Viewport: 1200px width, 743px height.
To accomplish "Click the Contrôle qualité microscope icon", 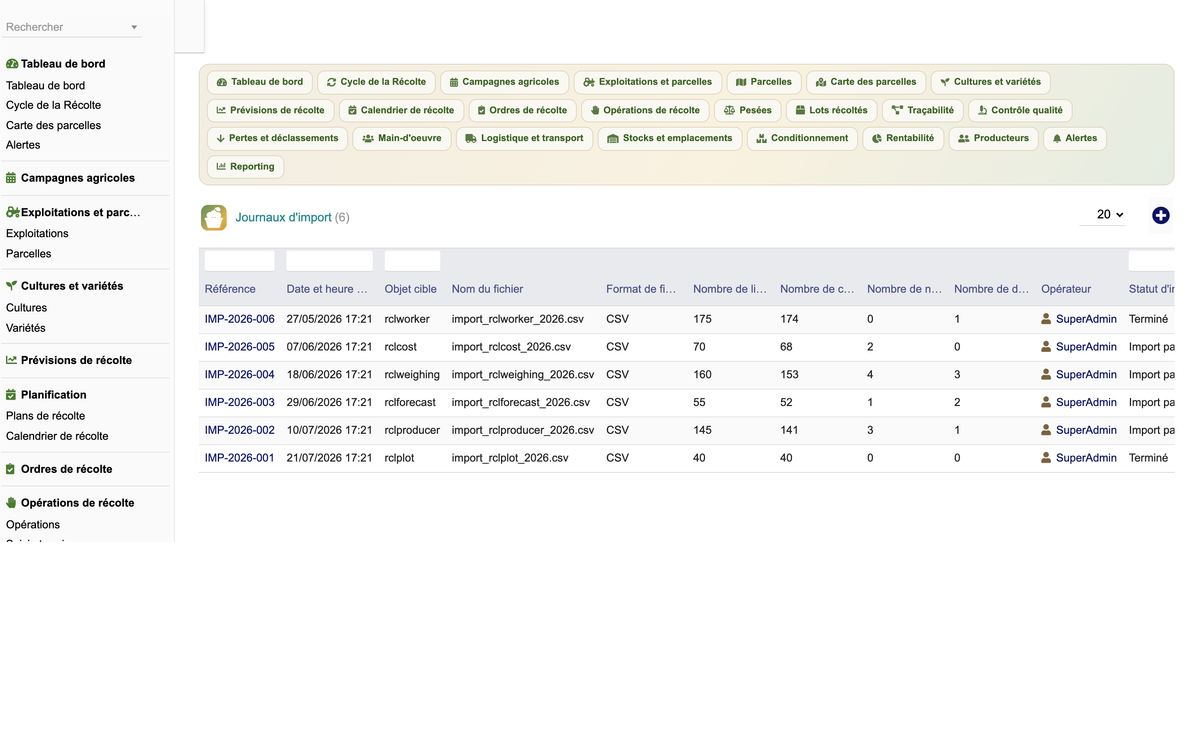I will (x=982, y=110).
